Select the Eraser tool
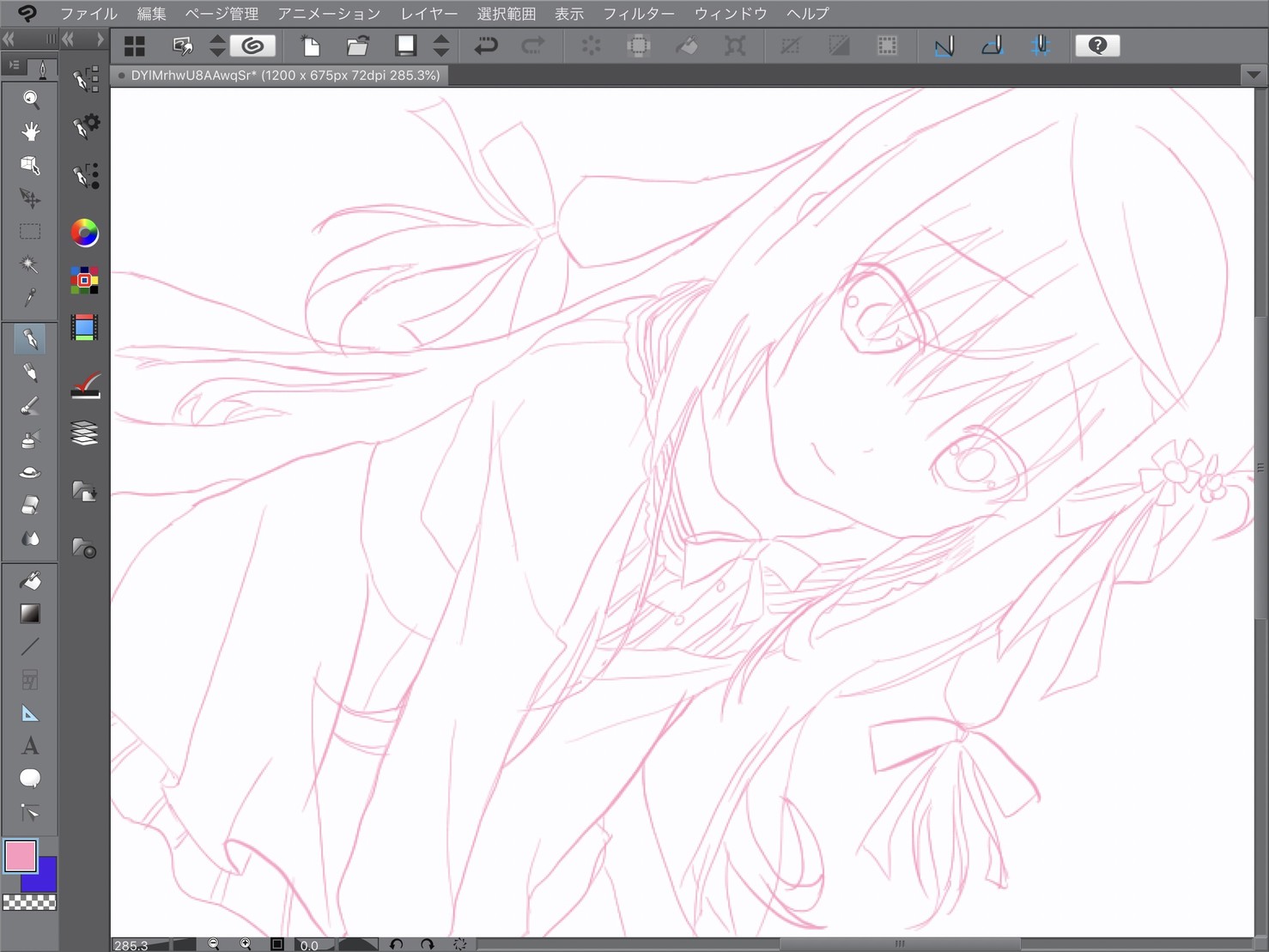This screenshot has width=1269, height=952. coord(30,506)
